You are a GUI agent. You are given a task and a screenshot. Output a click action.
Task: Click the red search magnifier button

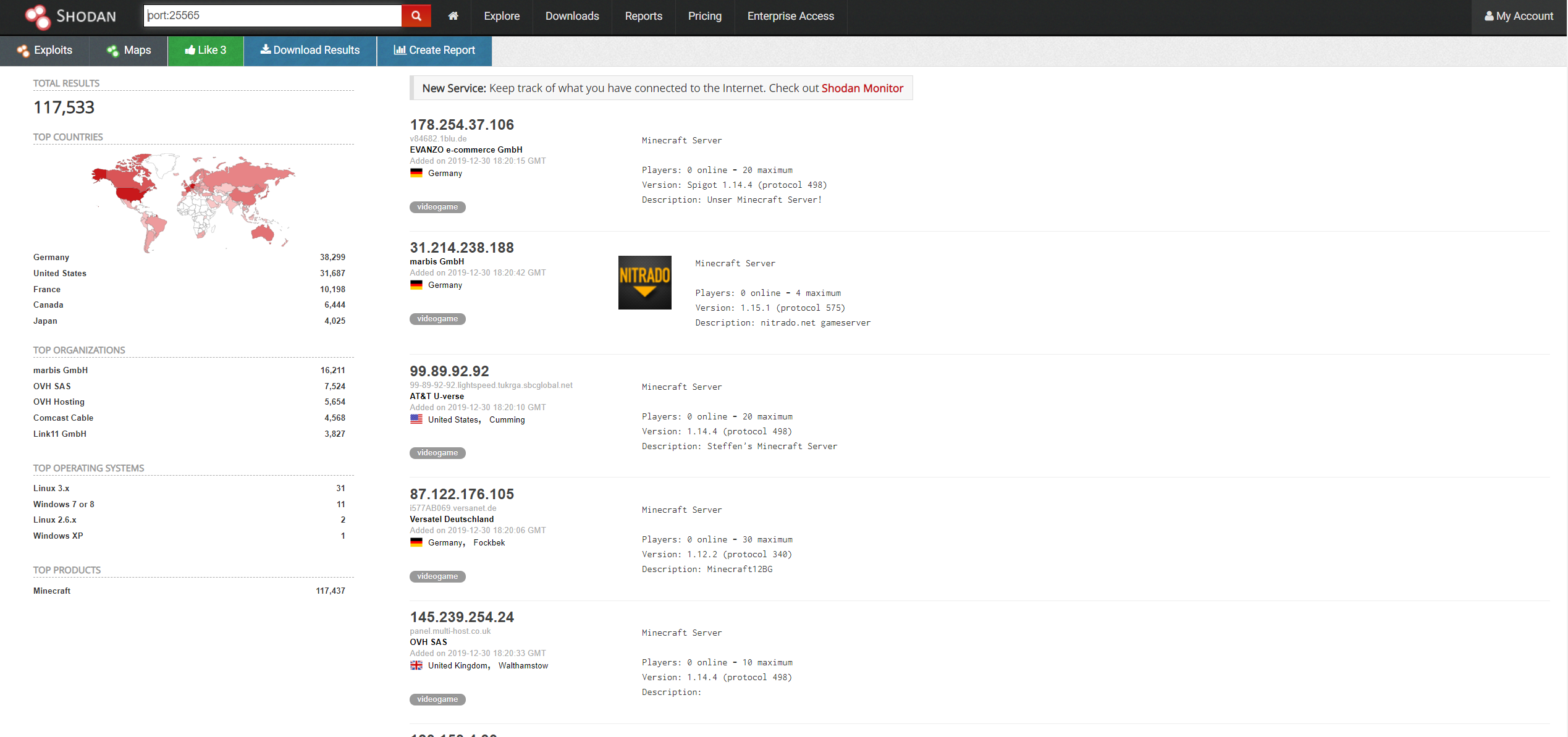[x=416, y=16]
